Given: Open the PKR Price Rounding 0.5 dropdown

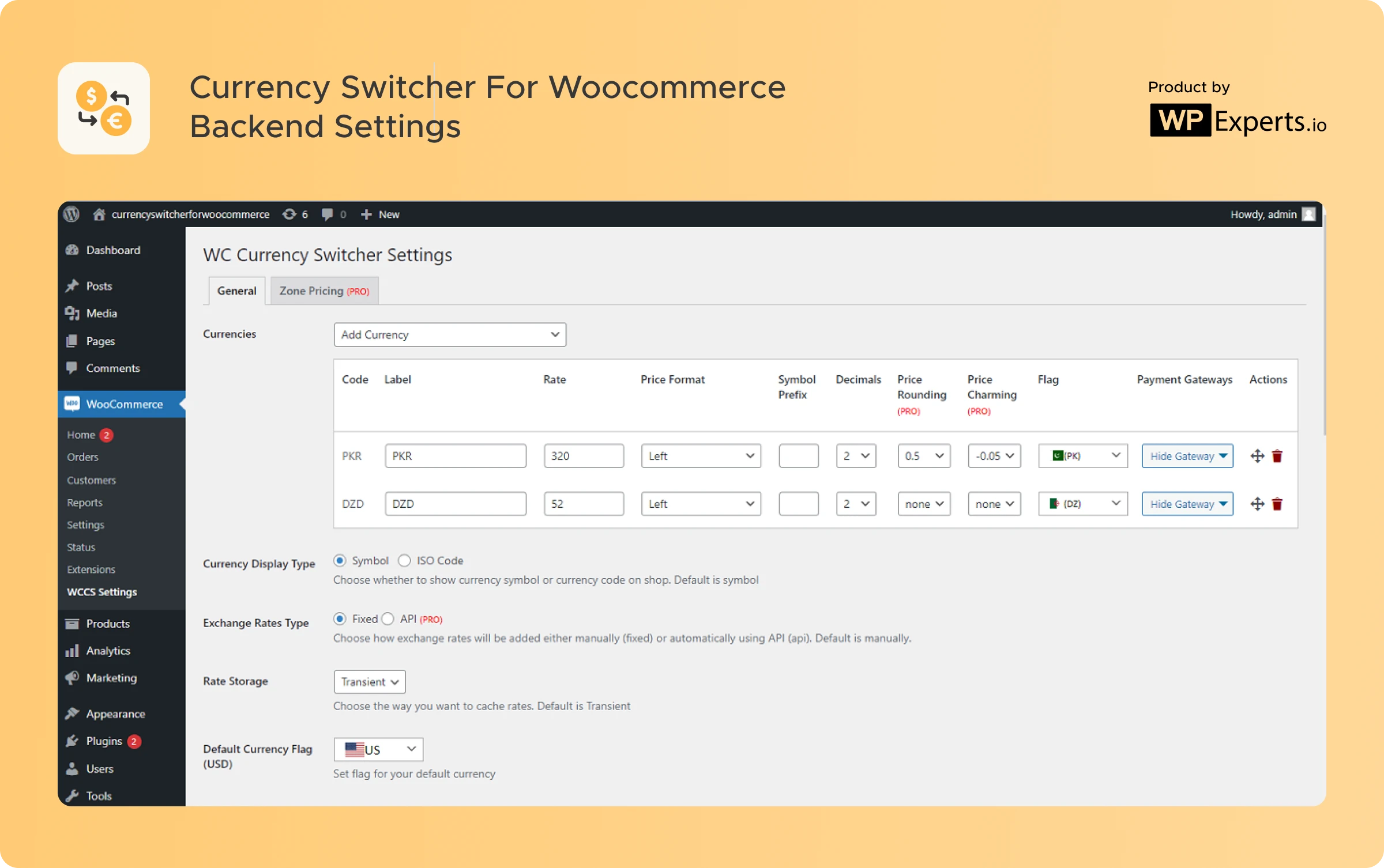Looking at the screenshot, I should [923, 456].
